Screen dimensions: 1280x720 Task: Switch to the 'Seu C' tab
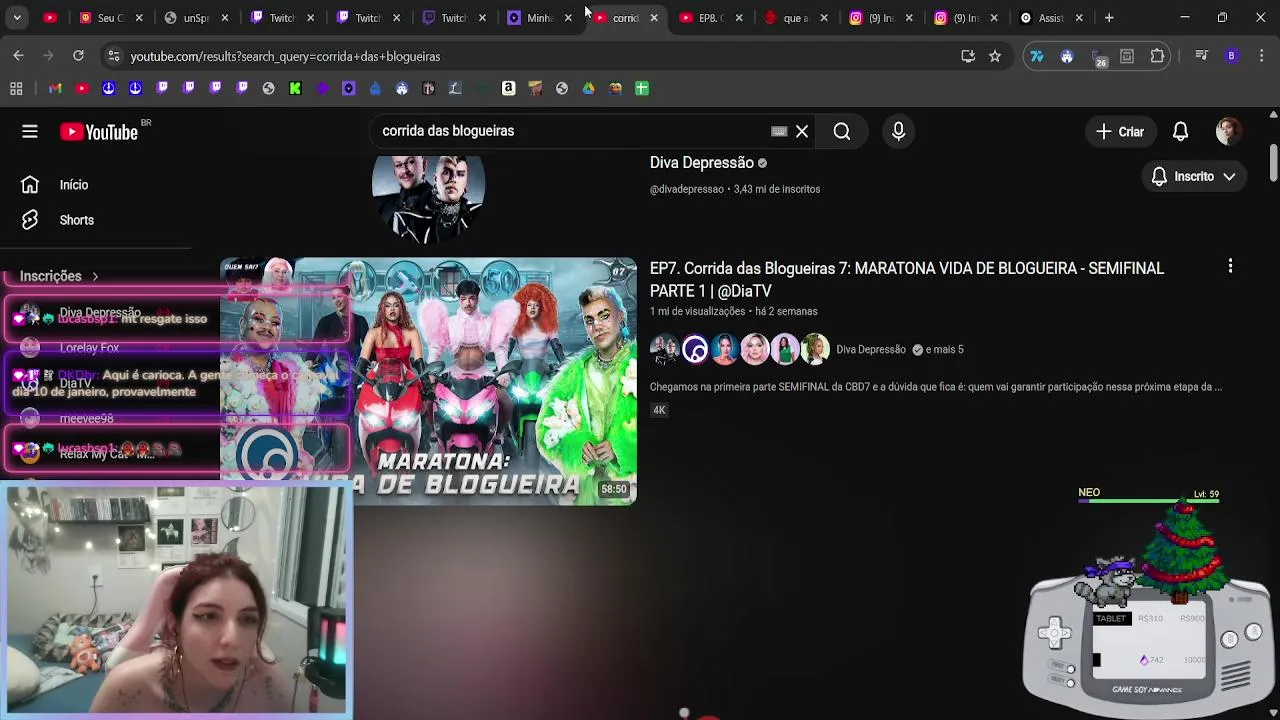coord(110,18)
